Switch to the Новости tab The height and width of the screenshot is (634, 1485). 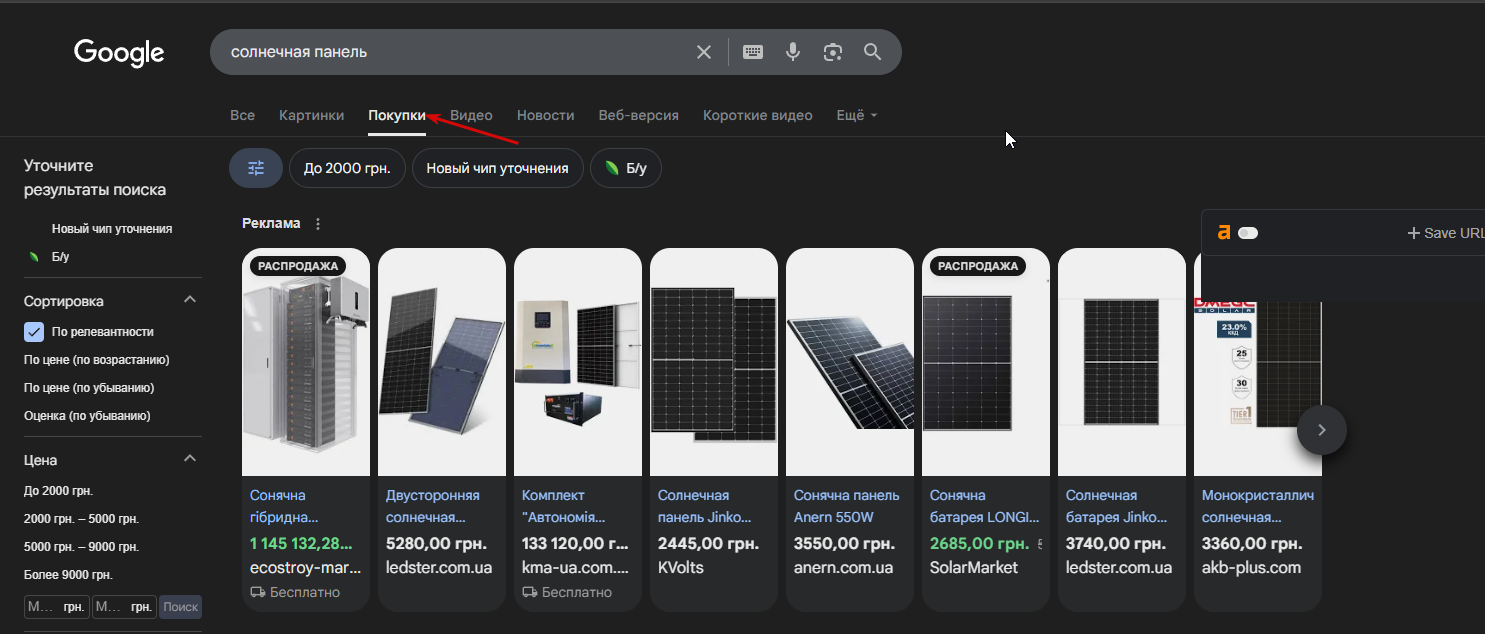click(x=545, y=116)
